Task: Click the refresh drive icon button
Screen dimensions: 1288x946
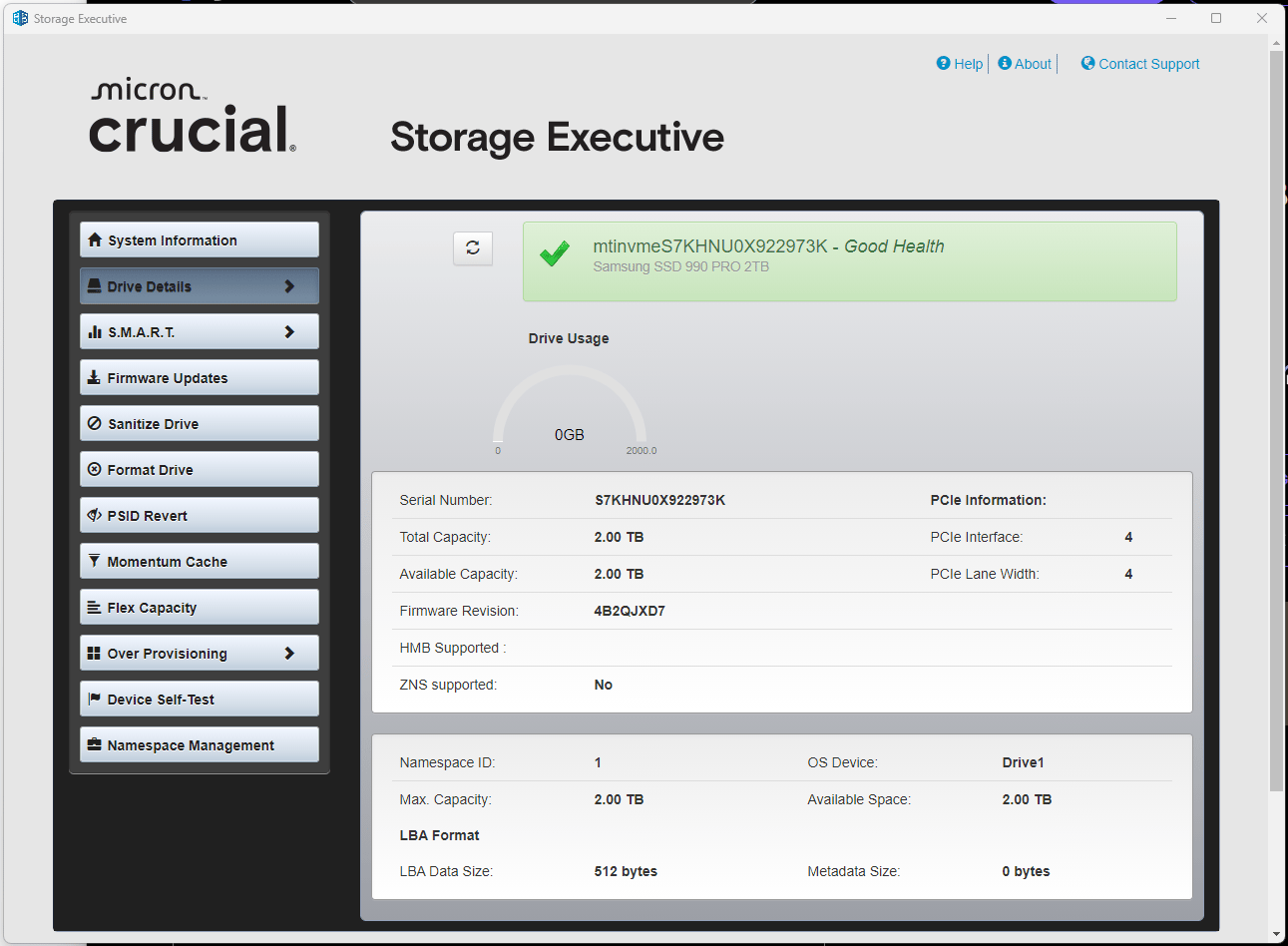Action: pyautogui.click(x=473, y=247)
